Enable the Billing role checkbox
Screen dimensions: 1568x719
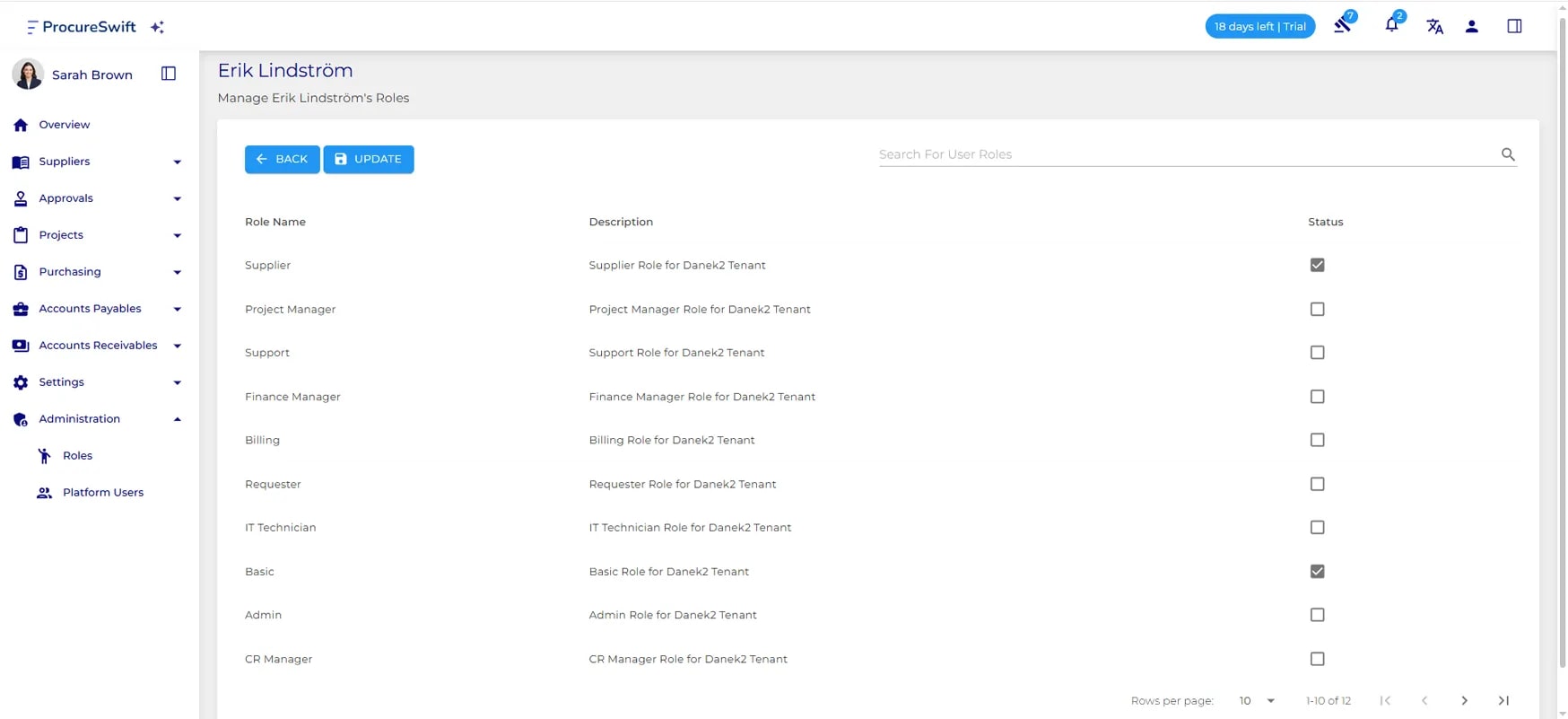point(1317,440)
